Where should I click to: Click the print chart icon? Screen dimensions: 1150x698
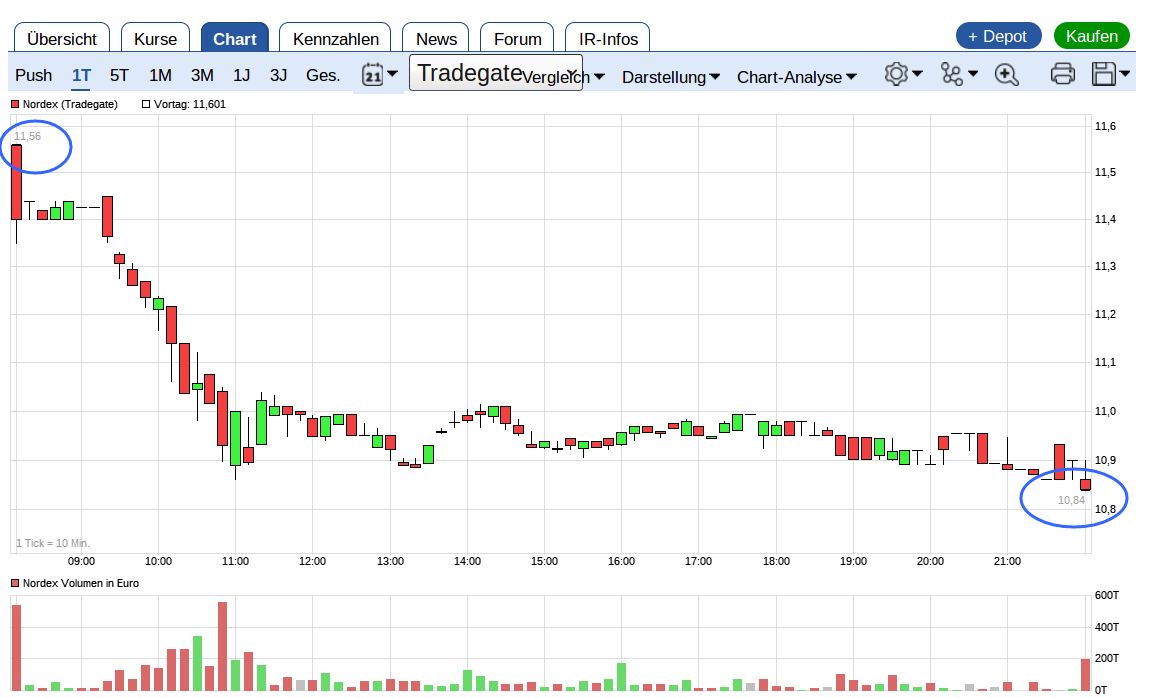pos(1062,73)
